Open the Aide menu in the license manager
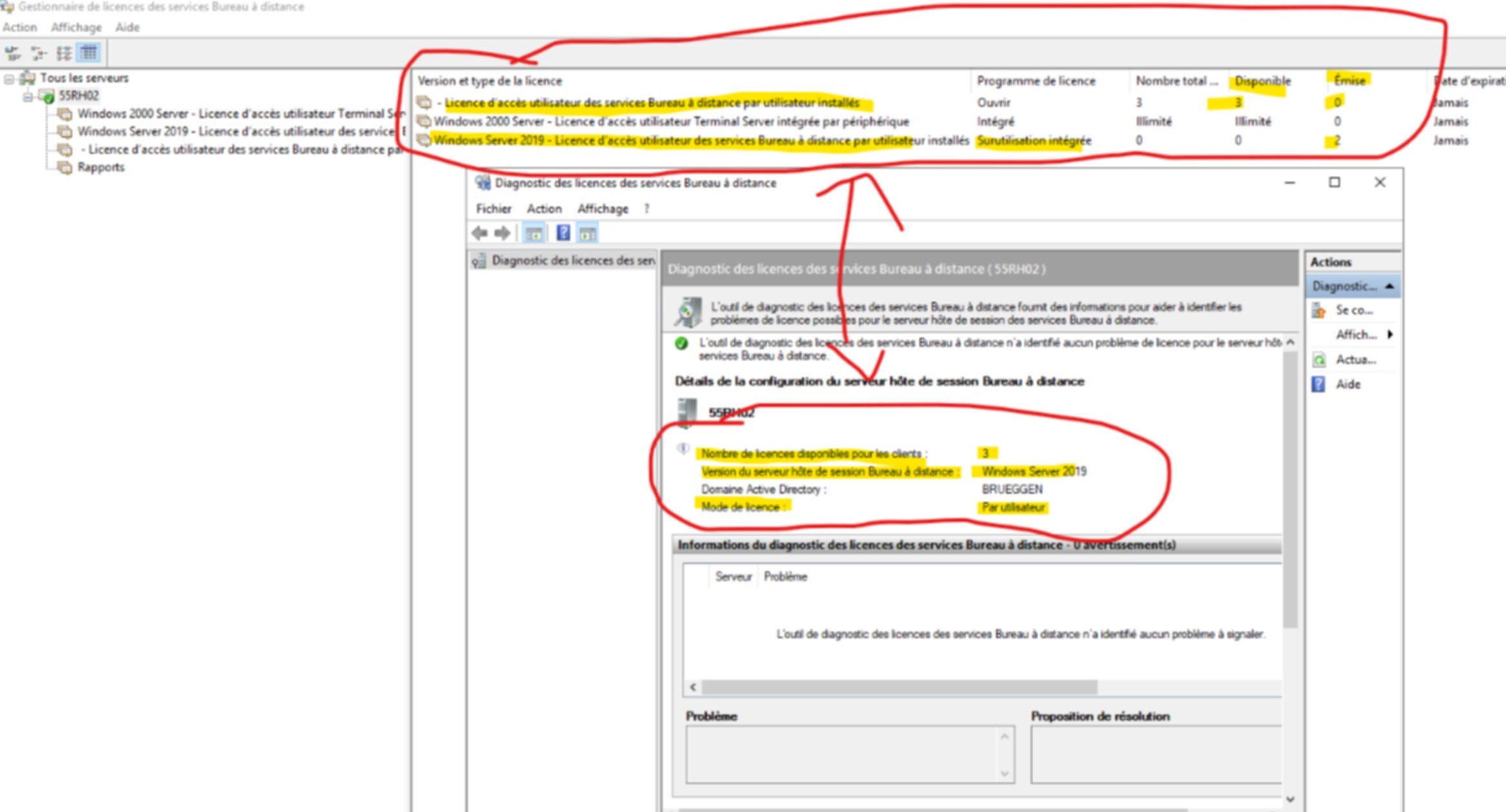1506x812 pixels. (127, 27)
